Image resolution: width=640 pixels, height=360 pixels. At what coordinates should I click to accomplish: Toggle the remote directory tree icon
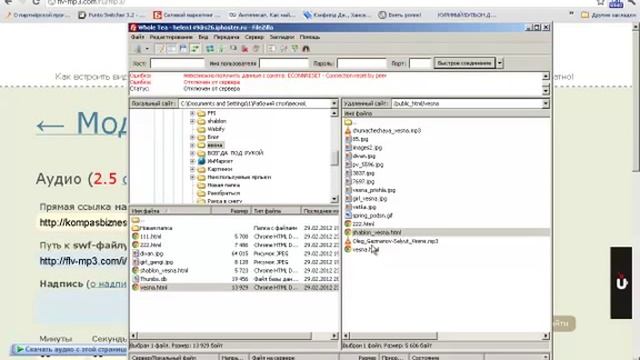pos(183,49)
